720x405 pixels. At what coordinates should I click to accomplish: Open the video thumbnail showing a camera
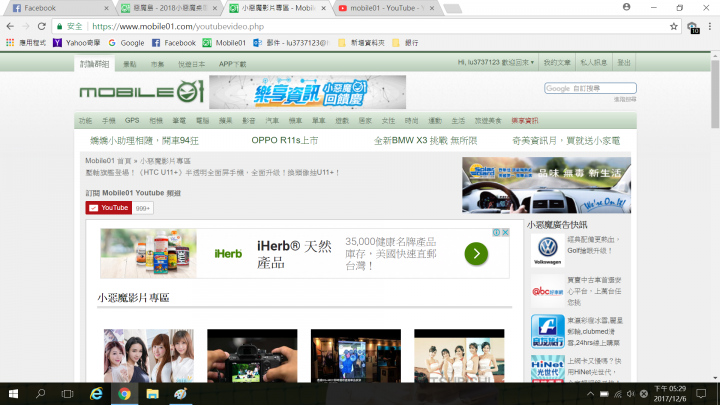click(x=252, y=356)
